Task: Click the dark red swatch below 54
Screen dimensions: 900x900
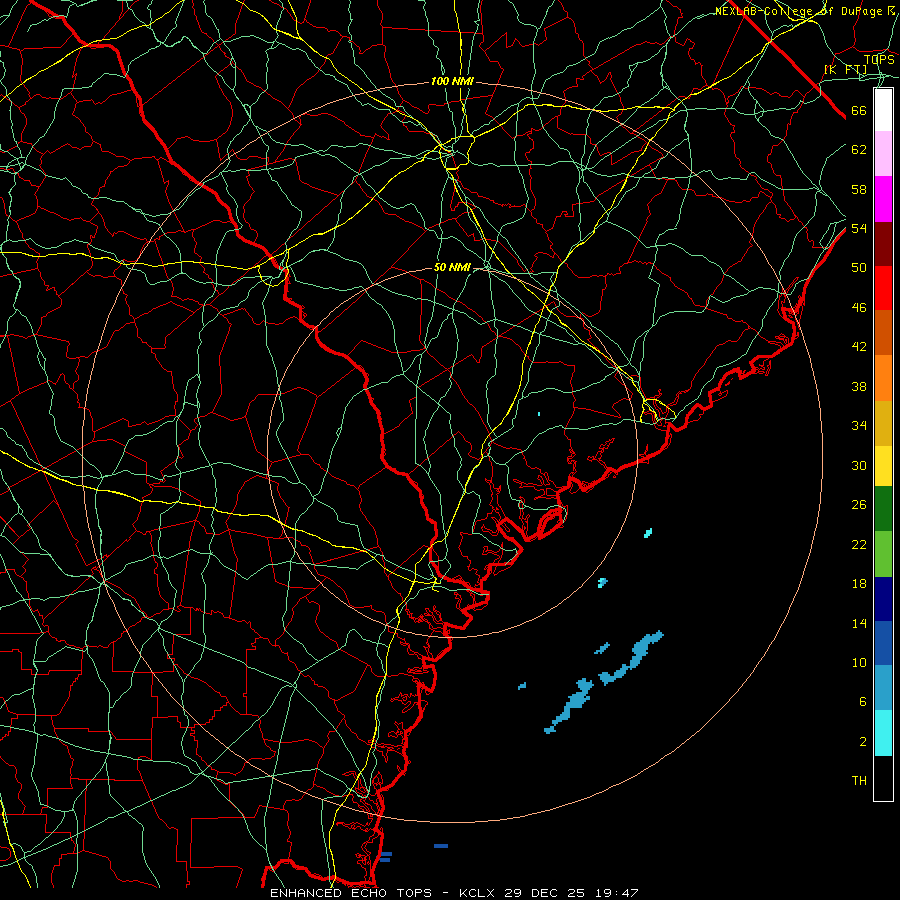Action: click(883, 244)
